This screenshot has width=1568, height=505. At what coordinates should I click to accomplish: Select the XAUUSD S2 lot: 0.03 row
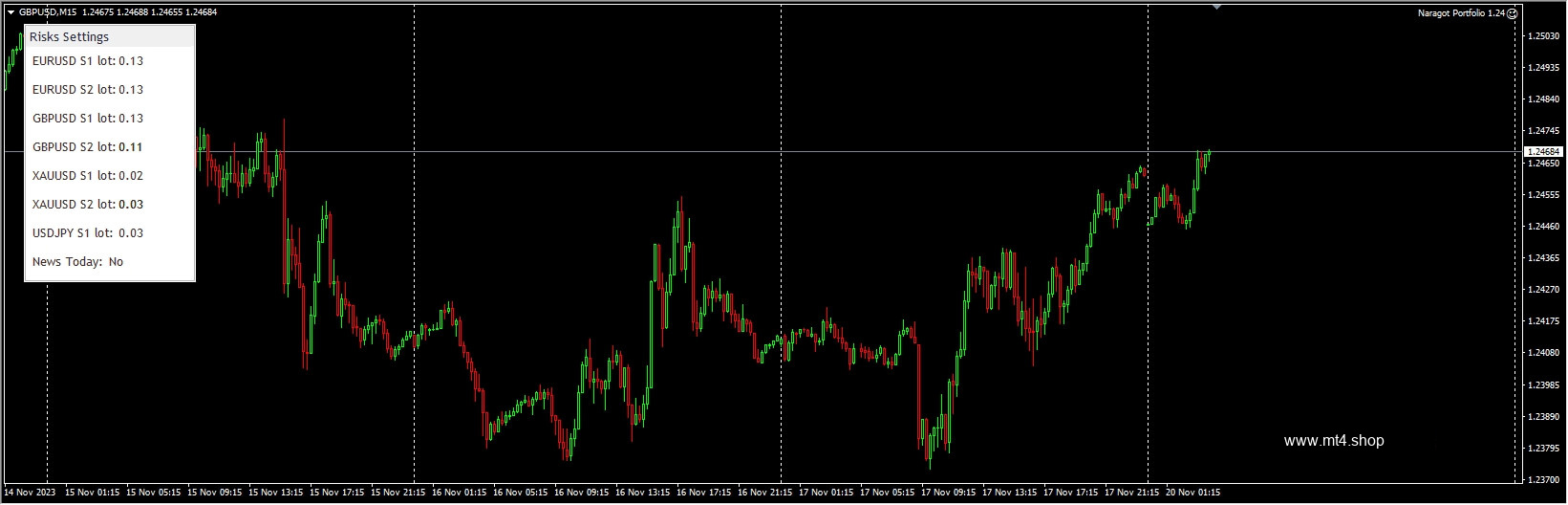click(110, 205)
